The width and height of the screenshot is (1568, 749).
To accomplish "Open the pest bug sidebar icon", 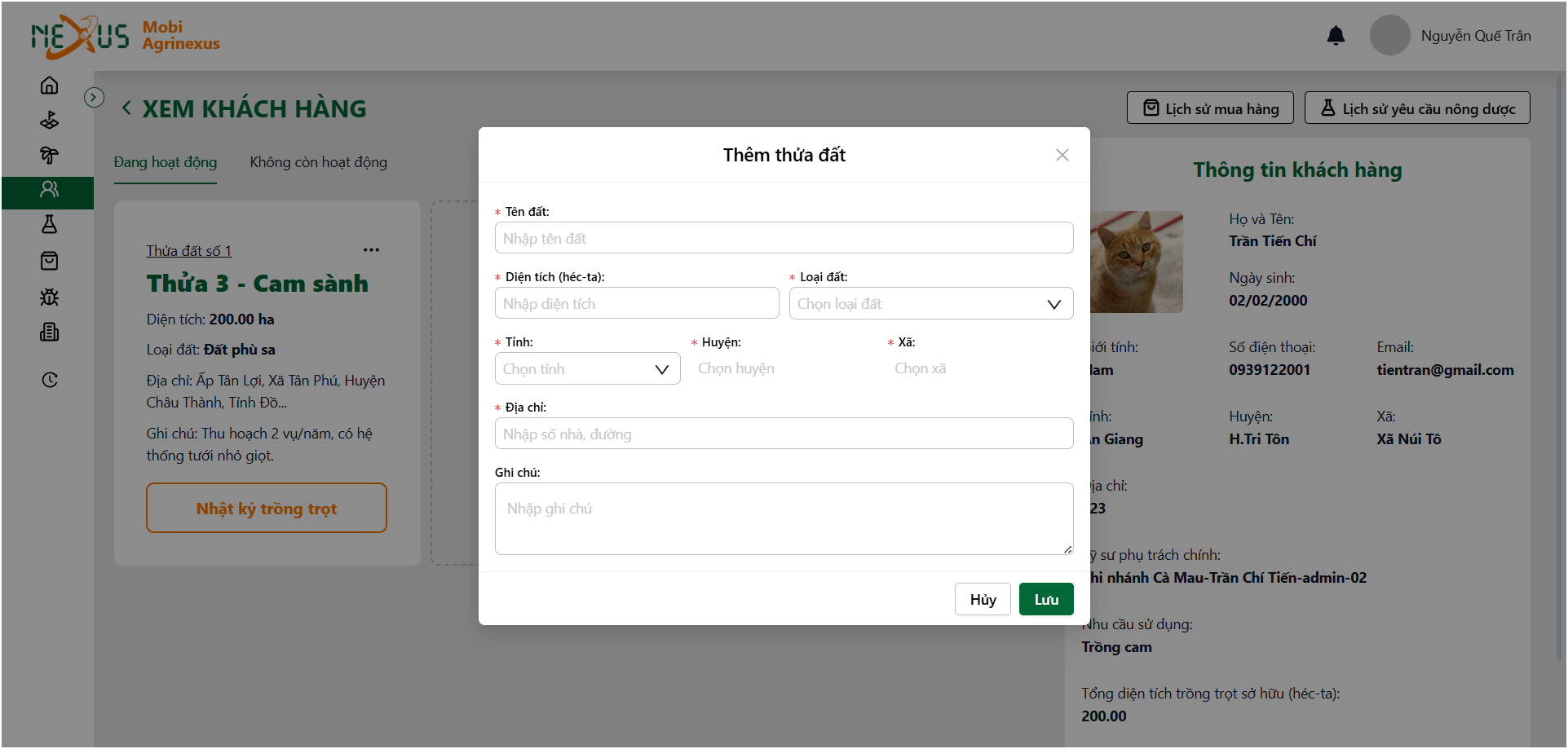I will coord(49,297).
